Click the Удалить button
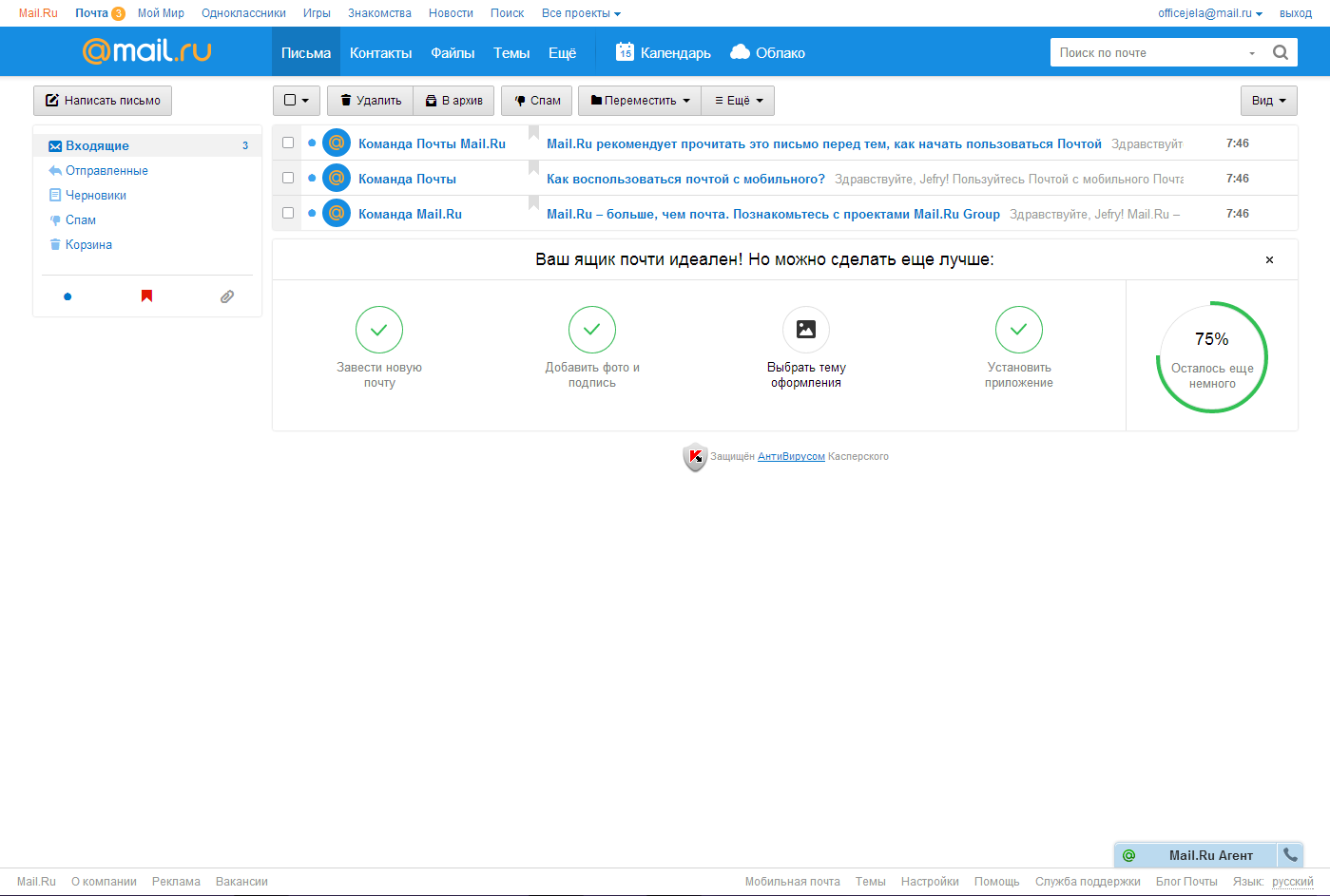 pyautogui.click(x=371, y=101)
